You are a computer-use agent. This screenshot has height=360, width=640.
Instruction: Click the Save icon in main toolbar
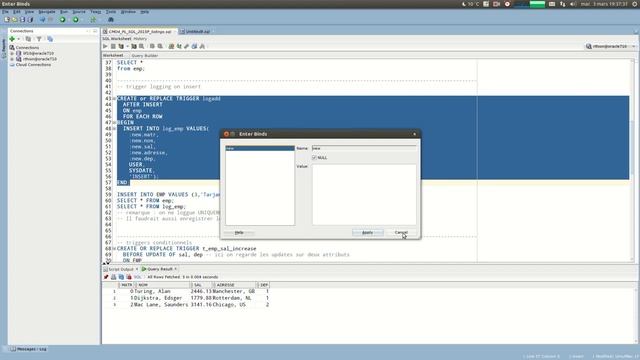click(x=22, y=20)
